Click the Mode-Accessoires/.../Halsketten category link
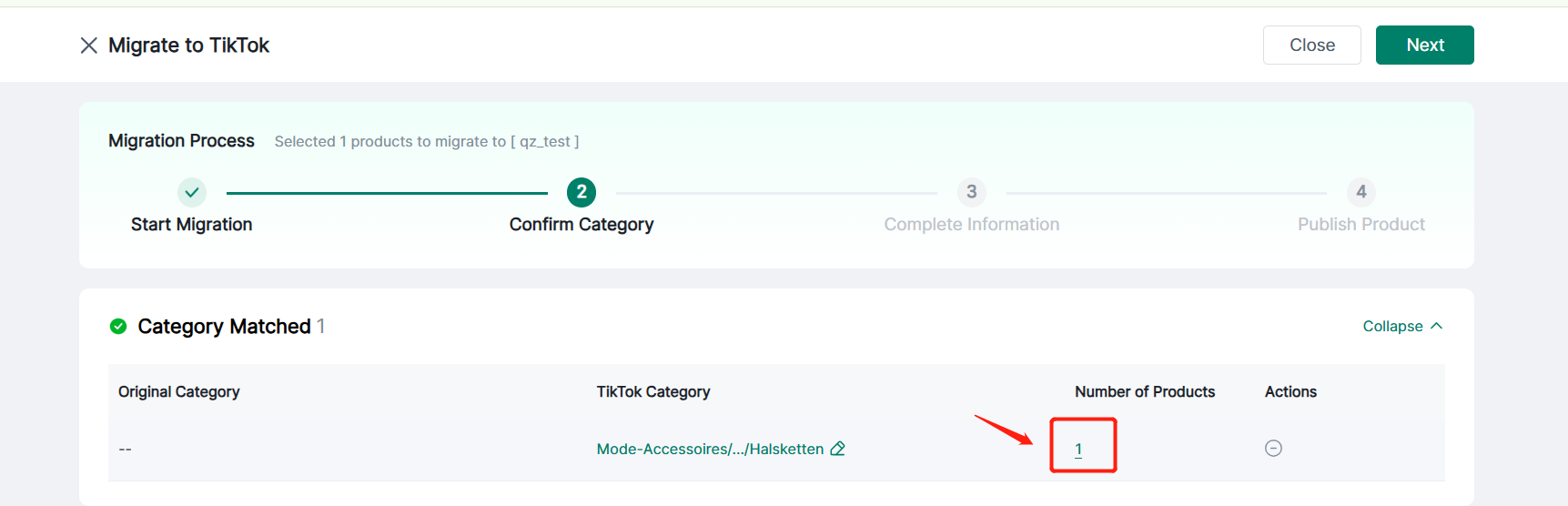The height and width of the screenshot is (506, 1568). pyautogui.click(x=710, y=450)
